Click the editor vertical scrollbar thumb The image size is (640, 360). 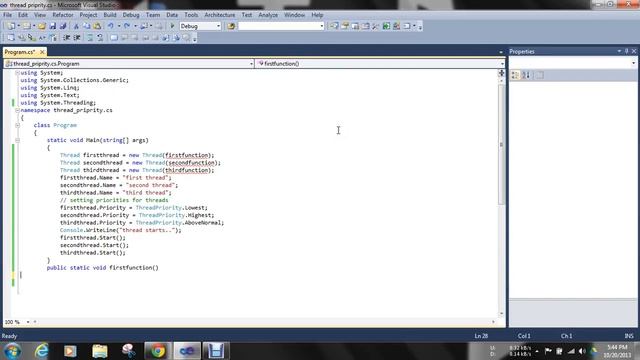[x=501, y=144]
